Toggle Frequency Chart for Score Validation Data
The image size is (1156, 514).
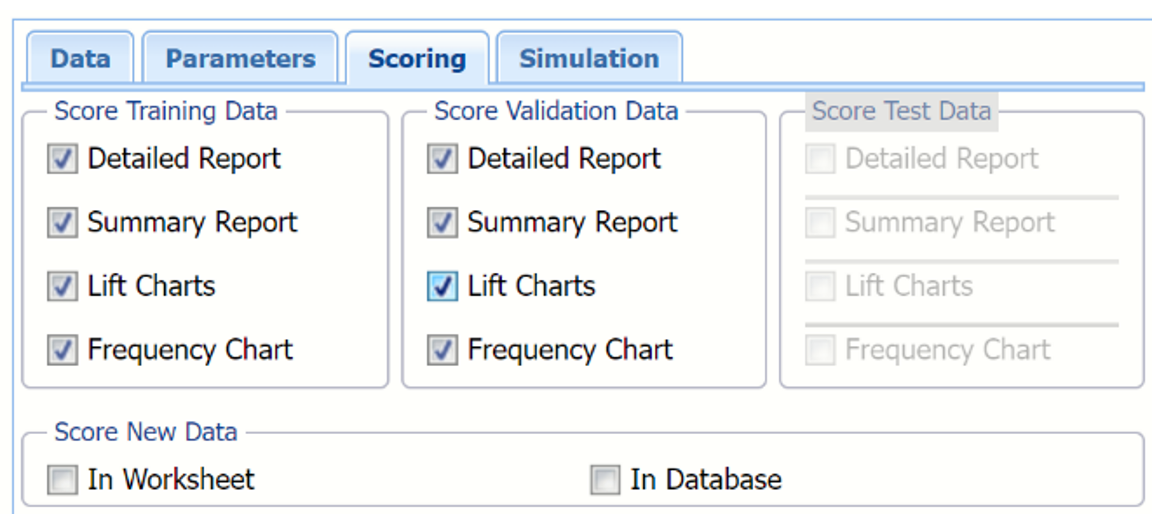click(442, 350)
